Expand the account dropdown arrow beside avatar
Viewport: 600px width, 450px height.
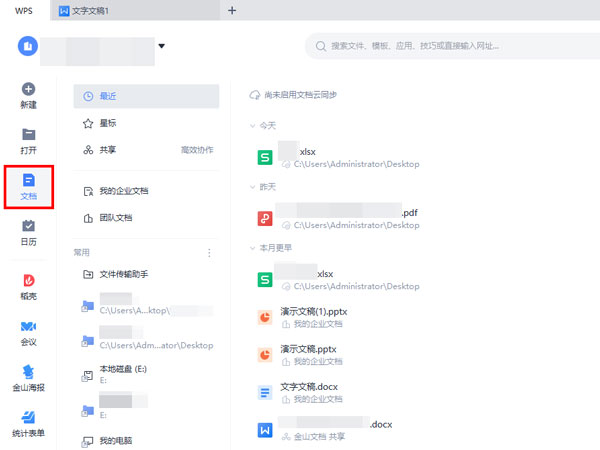coord(161,45)
